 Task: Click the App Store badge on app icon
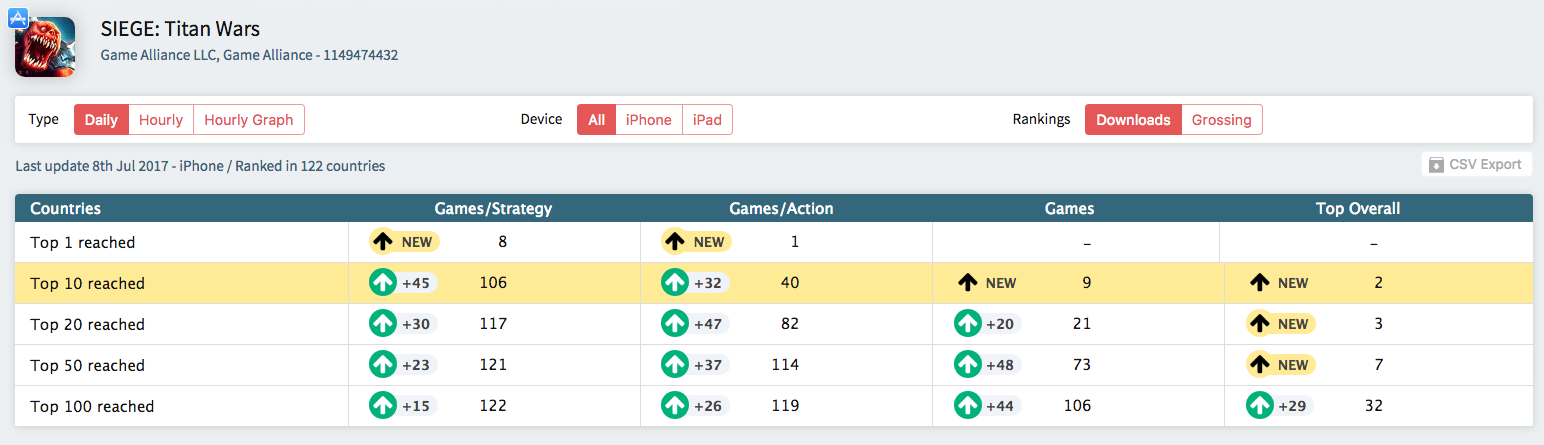click(x=20, y=18)
